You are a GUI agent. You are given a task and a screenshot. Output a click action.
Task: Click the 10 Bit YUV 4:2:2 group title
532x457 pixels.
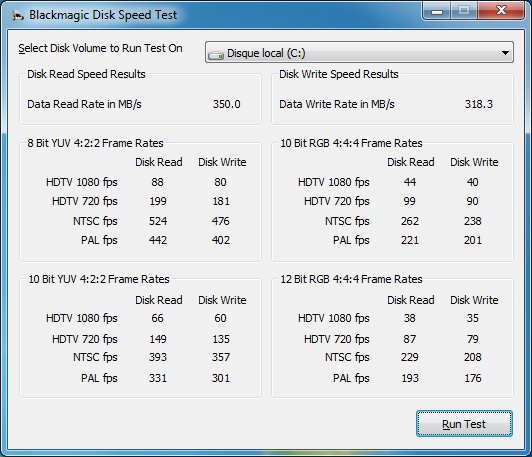coord(99,279)
